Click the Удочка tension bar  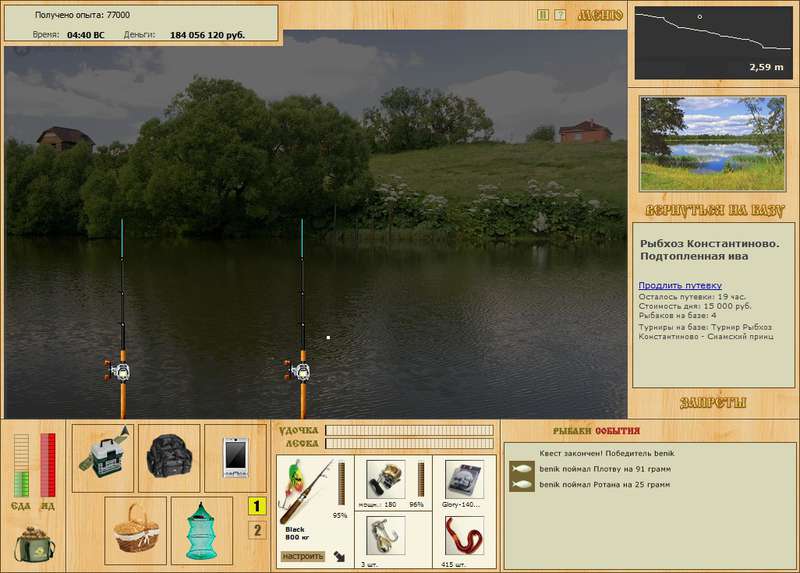[x=409, y=430]
